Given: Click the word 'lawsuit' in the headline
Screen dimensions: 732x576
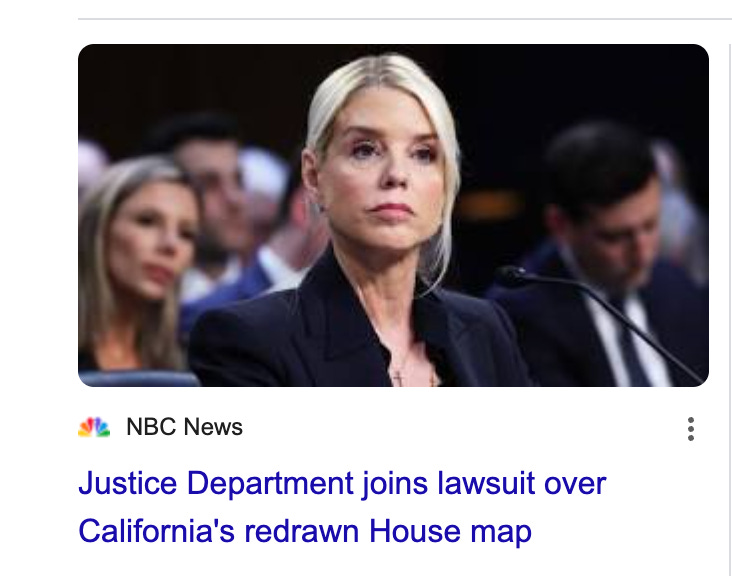Looking at the screenshot, I should tap(486, 483).
